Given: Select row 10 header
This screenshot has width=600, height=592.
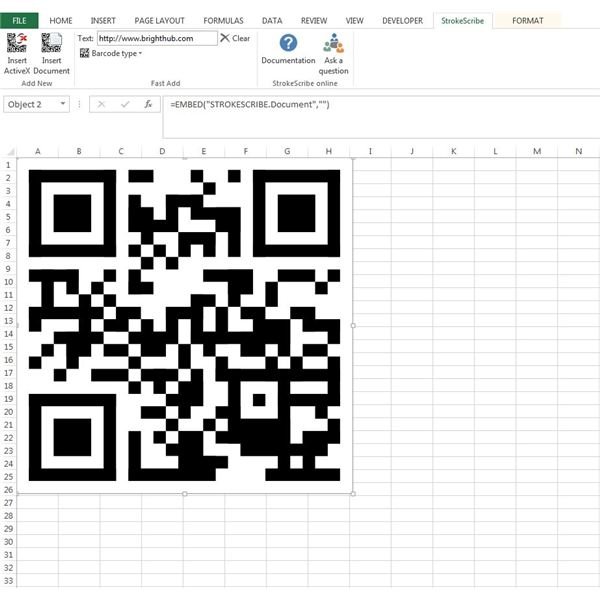Looking at the screenshot, I should tap(8, 282).
